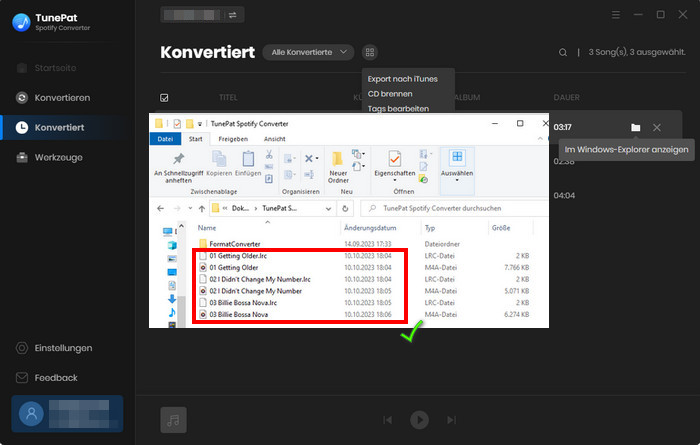Image resolution: width=700 pixels, height=445 pixels.
Task: Click the TunePat Spotify Converter durchsuchen search field
Action: point(454,208)
